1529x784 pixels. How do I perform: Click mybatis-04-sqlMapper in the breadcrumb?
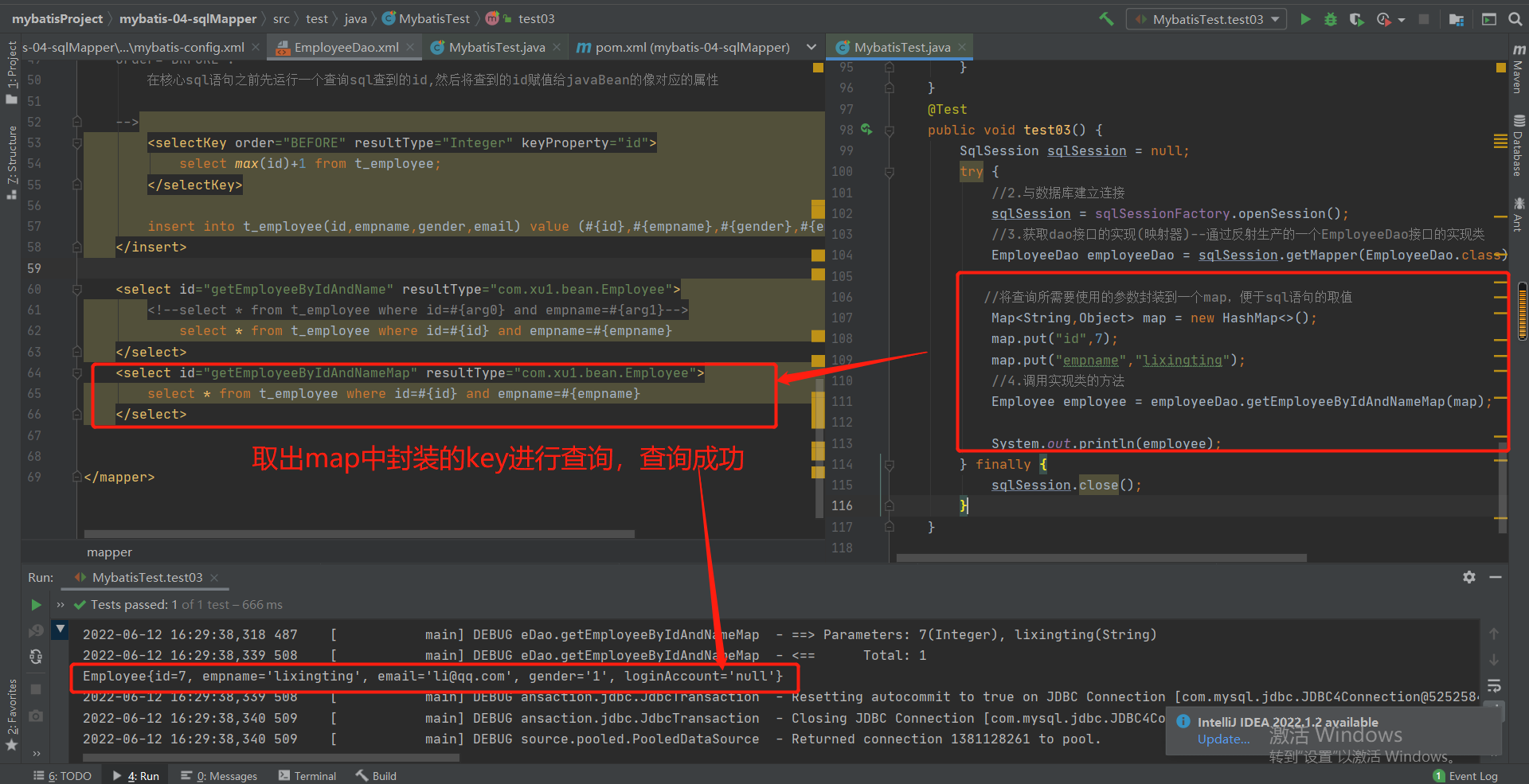(188, 18)
